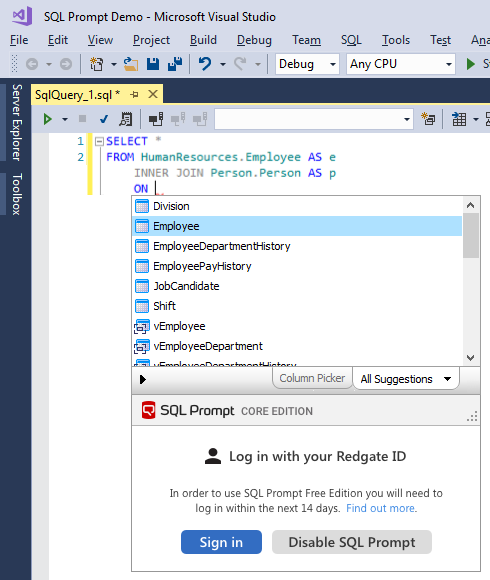Open the Build menu
490x580 pixels.
coord(203,40)
